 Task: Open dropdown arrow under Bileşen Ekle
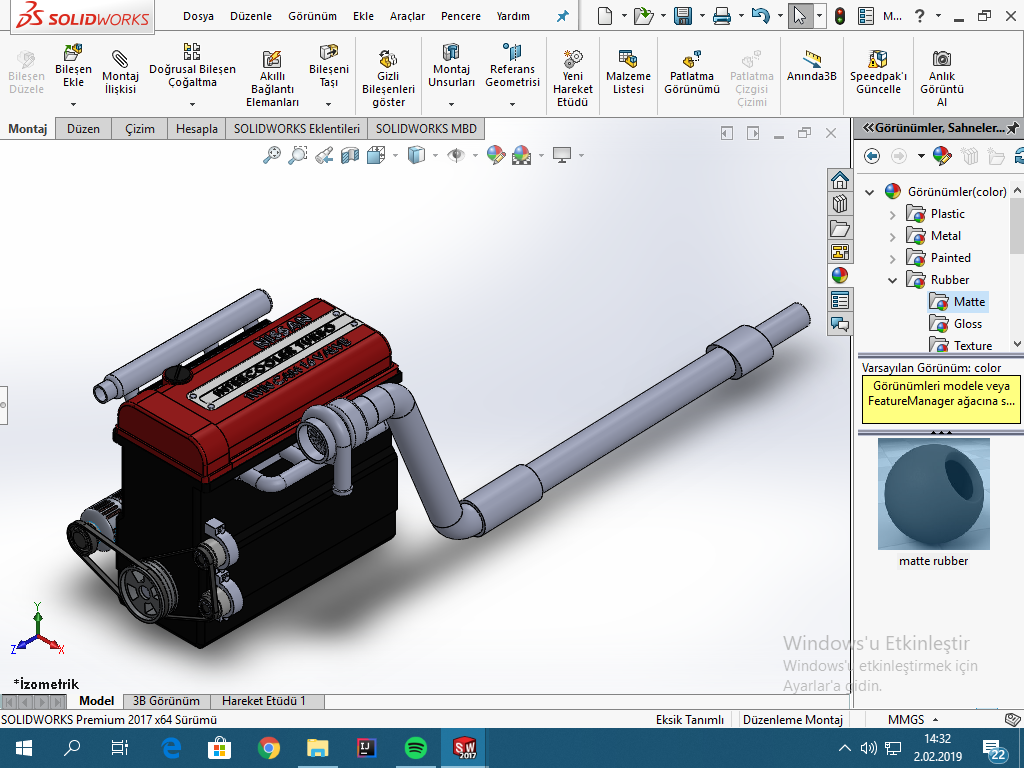click(x=73, y=104)
